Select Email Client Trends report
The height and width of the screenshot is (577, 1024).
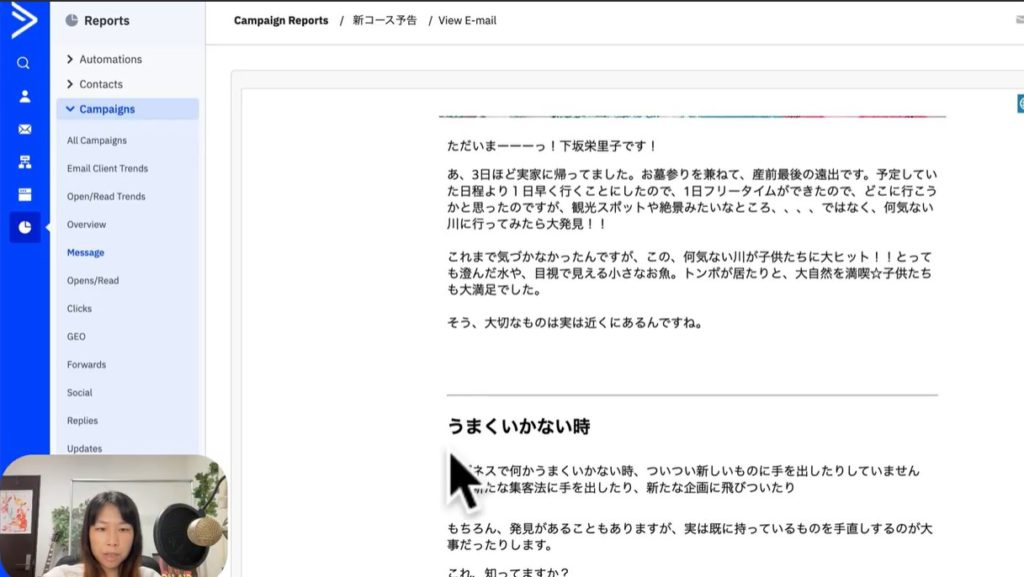tap(107, 169)
